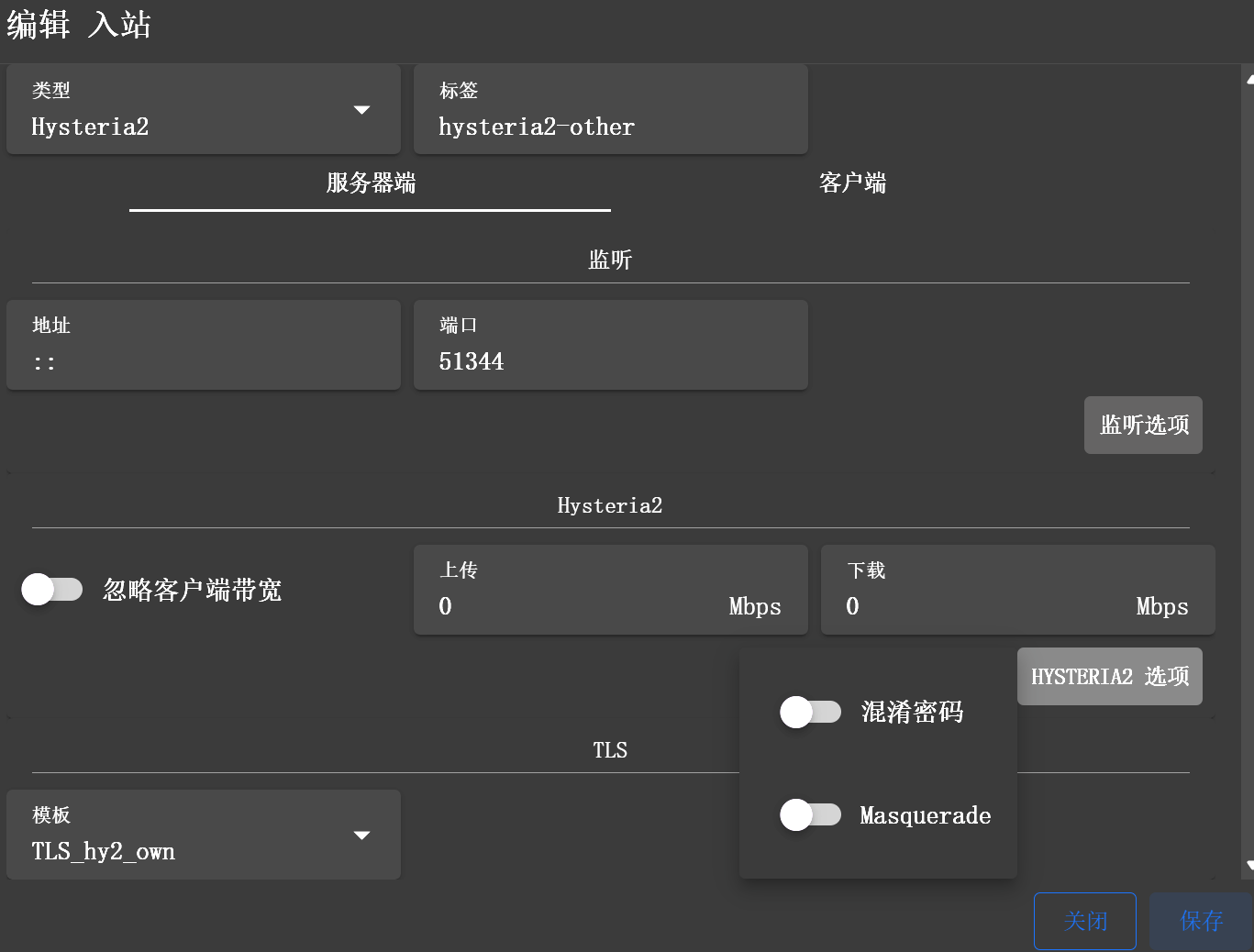Click the 地址 address input field
The height and width of the screenshot is (952, 1254).
(x=204, y=361)
